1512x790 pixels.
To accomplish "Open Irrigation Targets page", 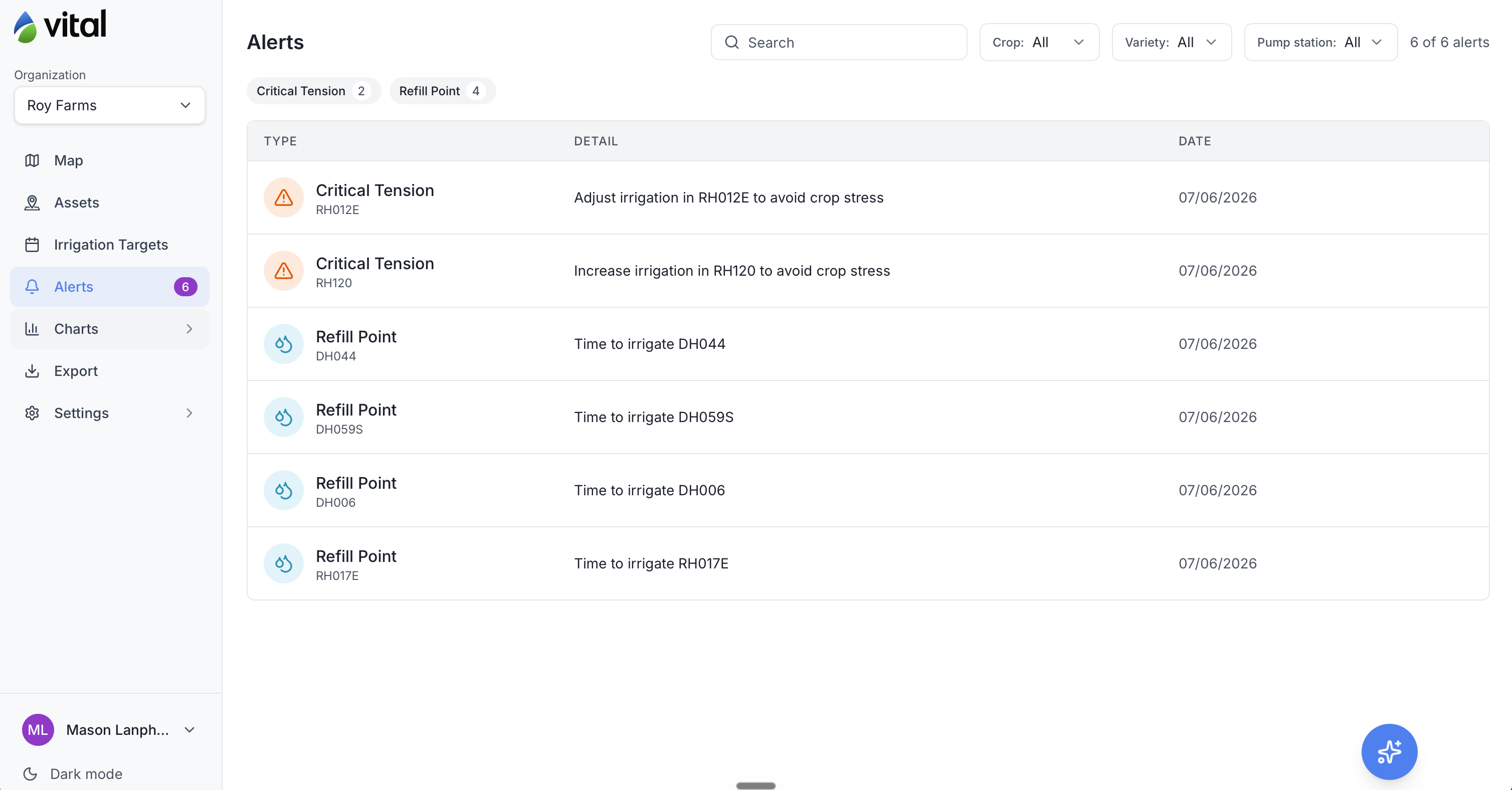I will click(110, 245).
